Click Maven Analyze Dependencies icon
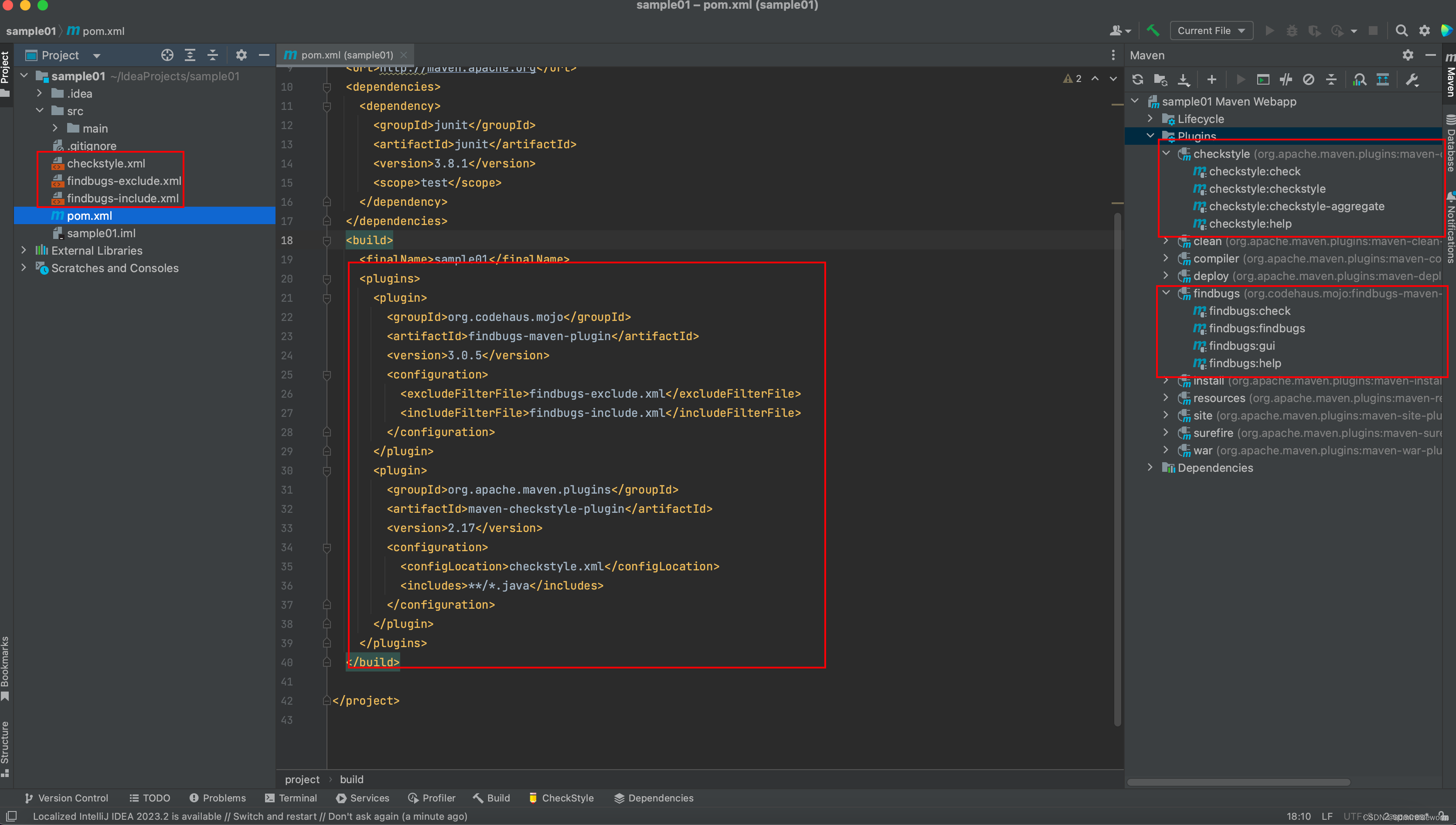 1359,79
